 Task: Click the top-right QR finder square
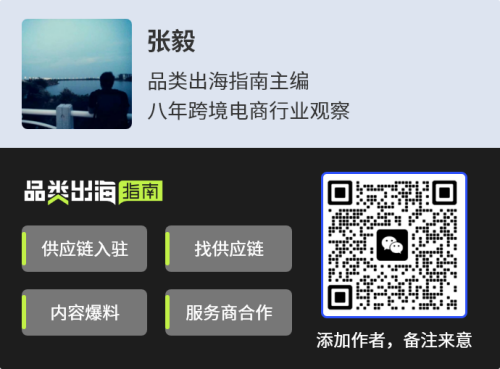pos(445,193)
